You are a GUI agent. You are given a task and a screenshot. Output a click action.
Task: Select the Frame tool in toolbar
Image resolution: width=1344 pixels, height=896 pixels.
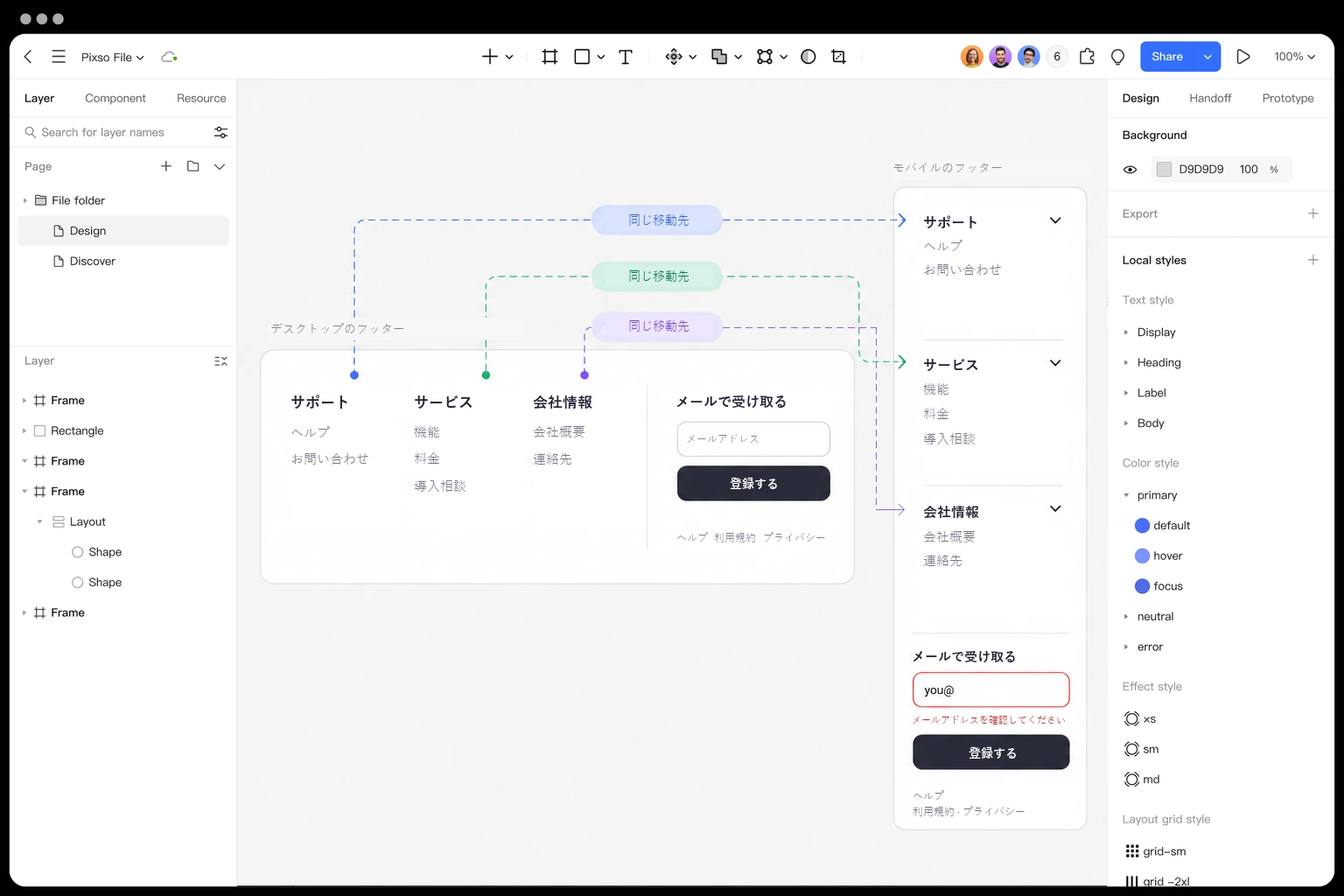[x=549, y=57]
